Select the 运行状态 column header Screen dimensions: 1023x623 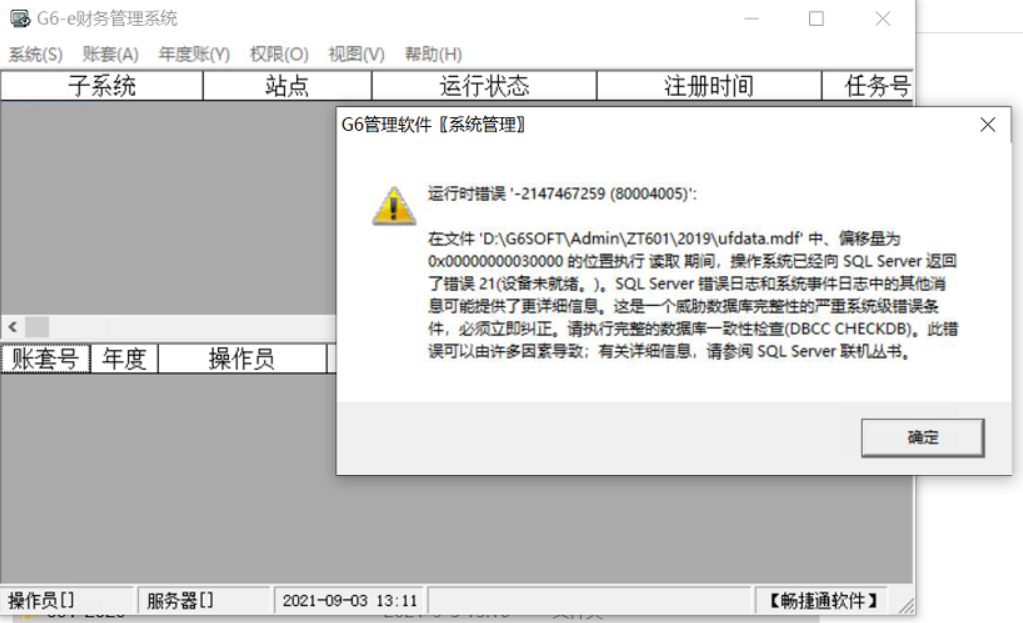pyautogui.click(x=484, y=86)
